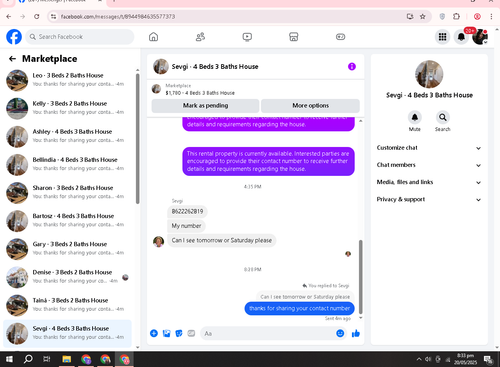The height and width of the screenshot is (367, 500).
Task: Click the chat messages scrollbar
Action: [360, 277]
